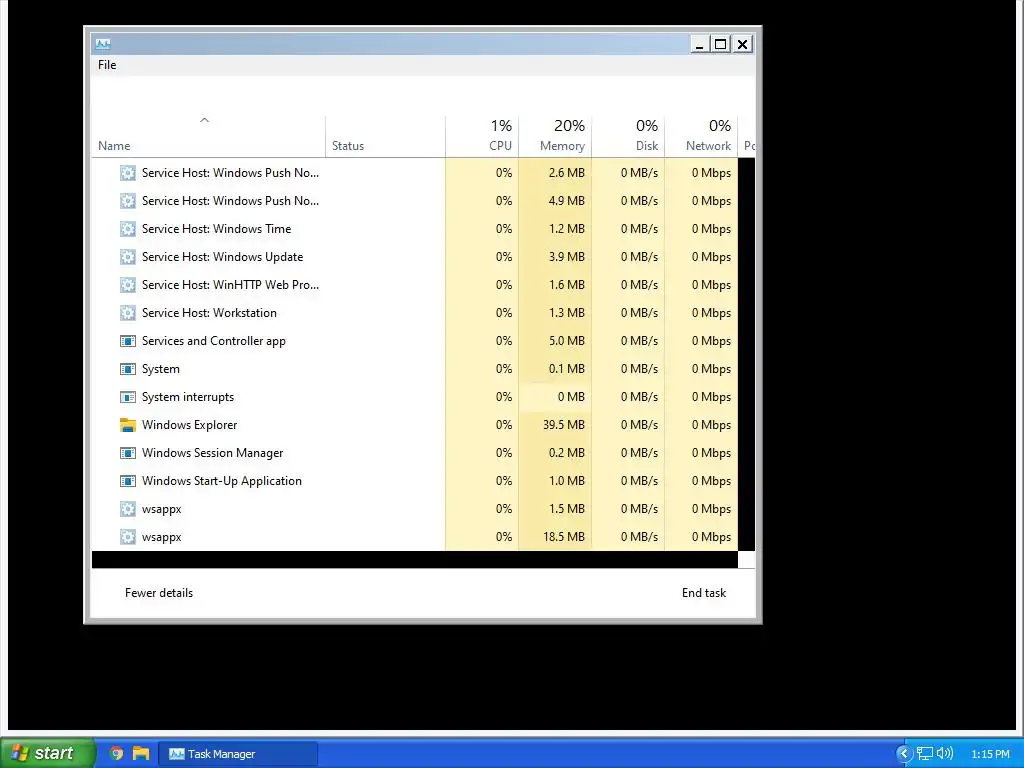
Task: Click the gear icon for Service Host: Workstation
Action: (x=128, y=313)
